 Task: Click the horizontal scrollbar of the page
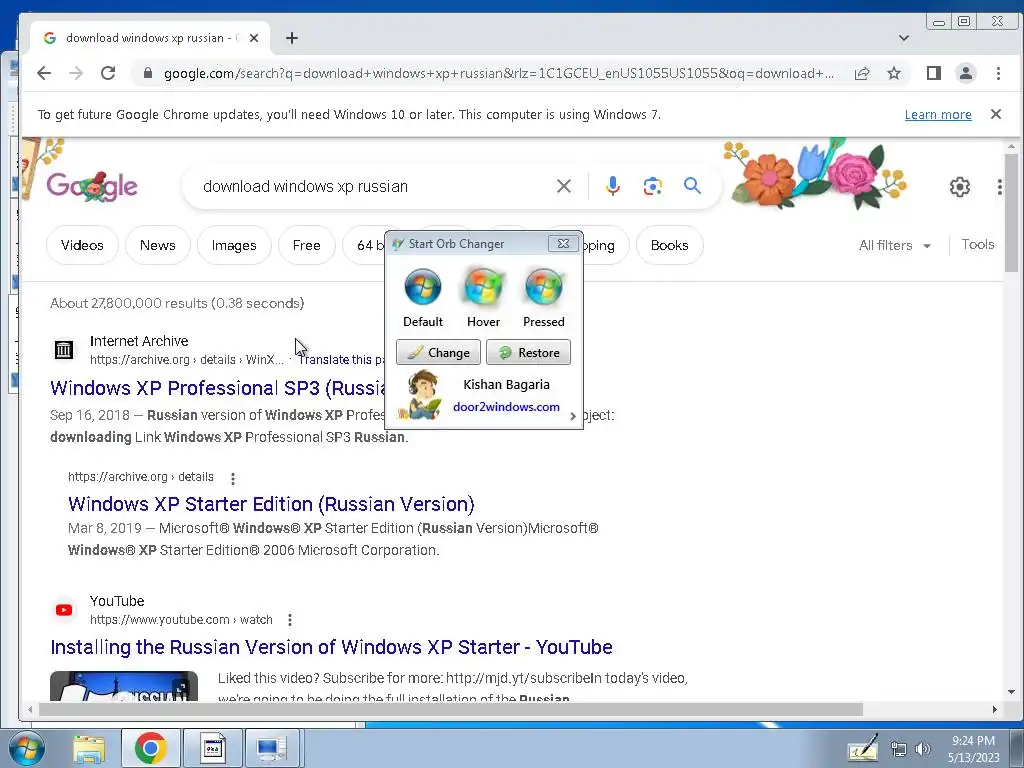point(451,709)
